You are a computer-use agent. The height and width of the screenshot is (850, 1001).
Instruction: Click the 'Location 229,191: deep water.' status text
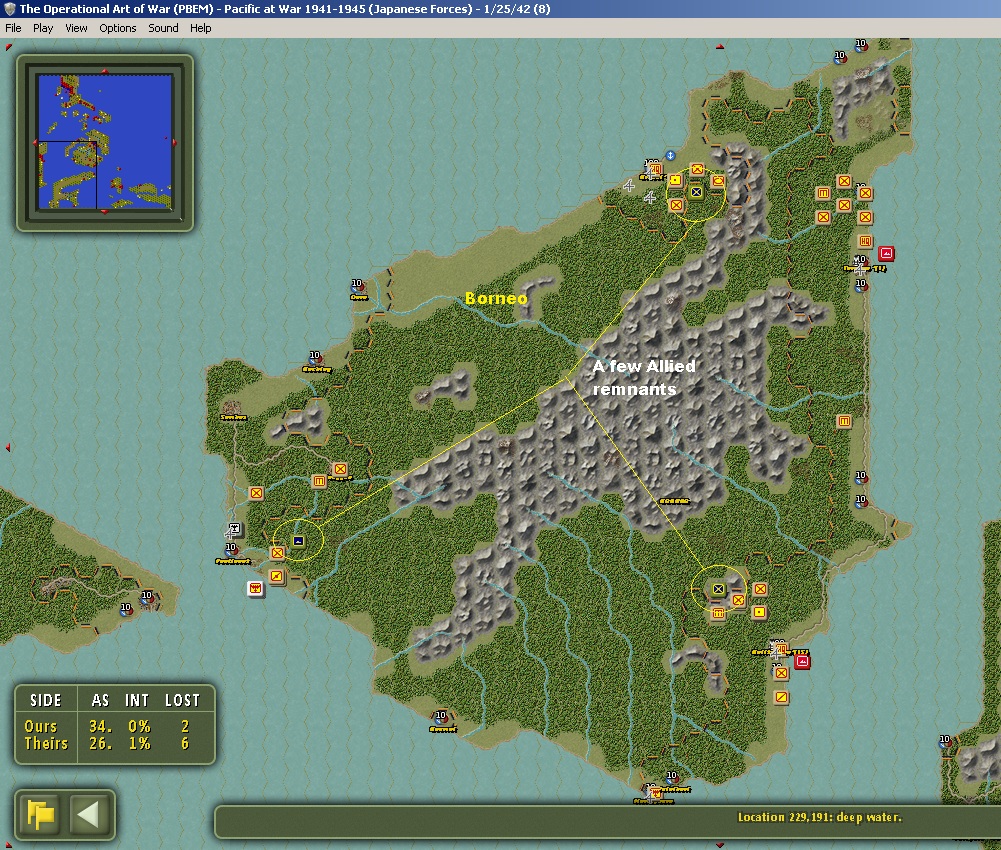click(x=820, y=817)
